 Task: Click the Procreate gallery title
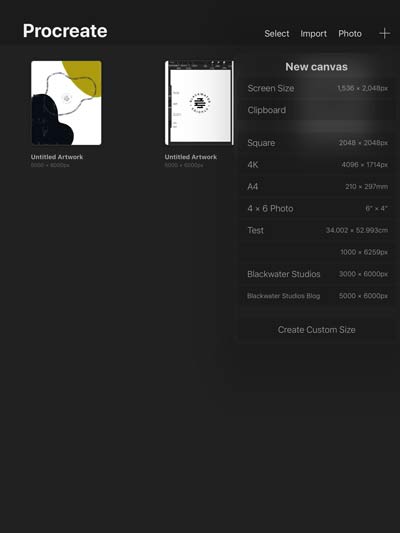coord(65,31)
